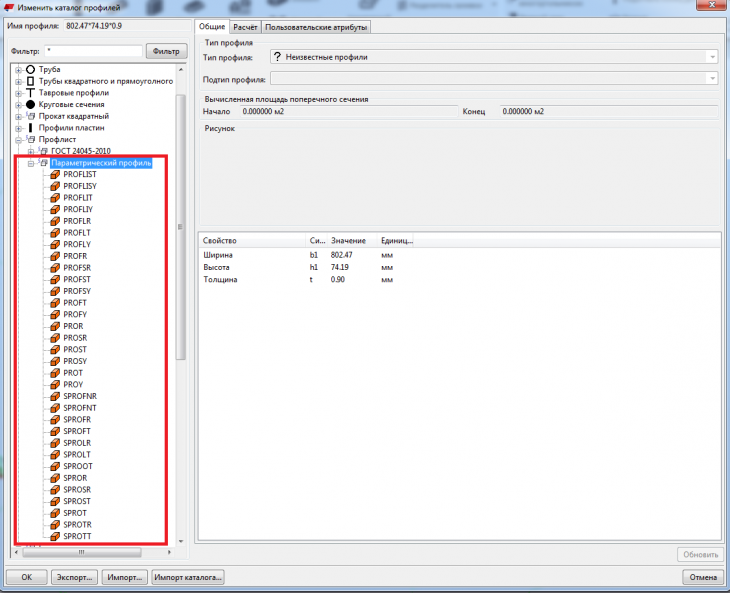Screen dimensions: 730x593
Task: Collapse the Параметрический профиль node
Action: click(31, 163)
